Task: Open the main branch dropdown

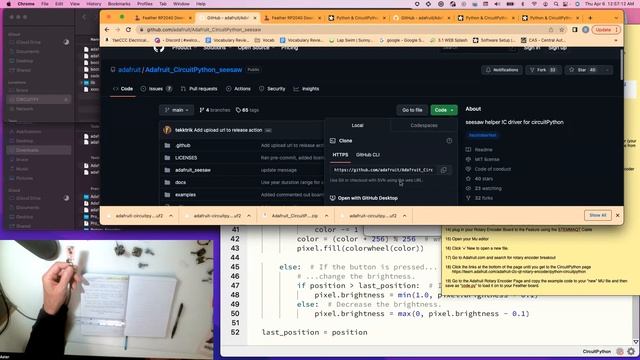Action: point(176,110)
